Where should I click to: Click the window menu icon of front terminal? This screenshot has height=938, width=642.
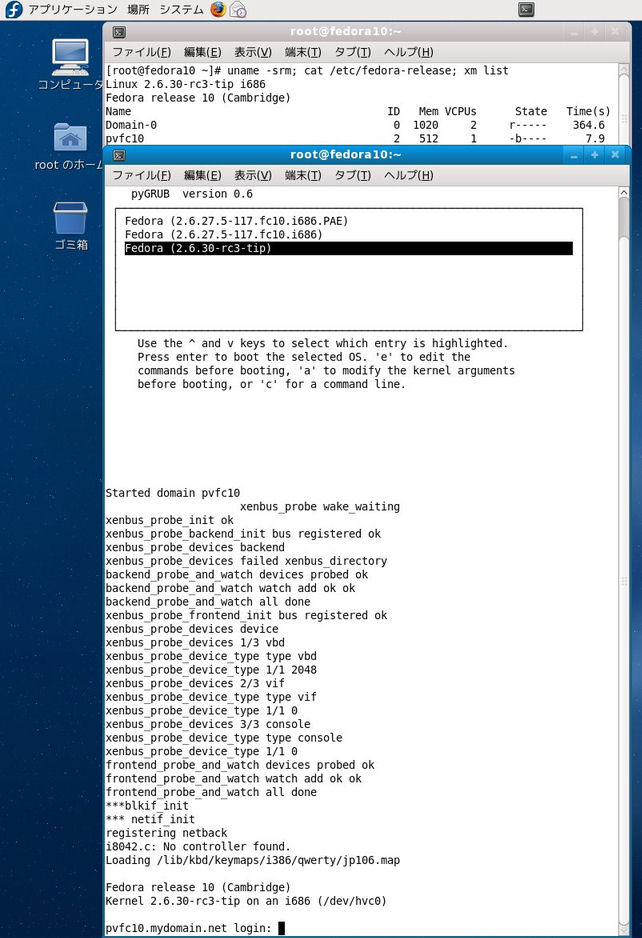tap(119, 155)
